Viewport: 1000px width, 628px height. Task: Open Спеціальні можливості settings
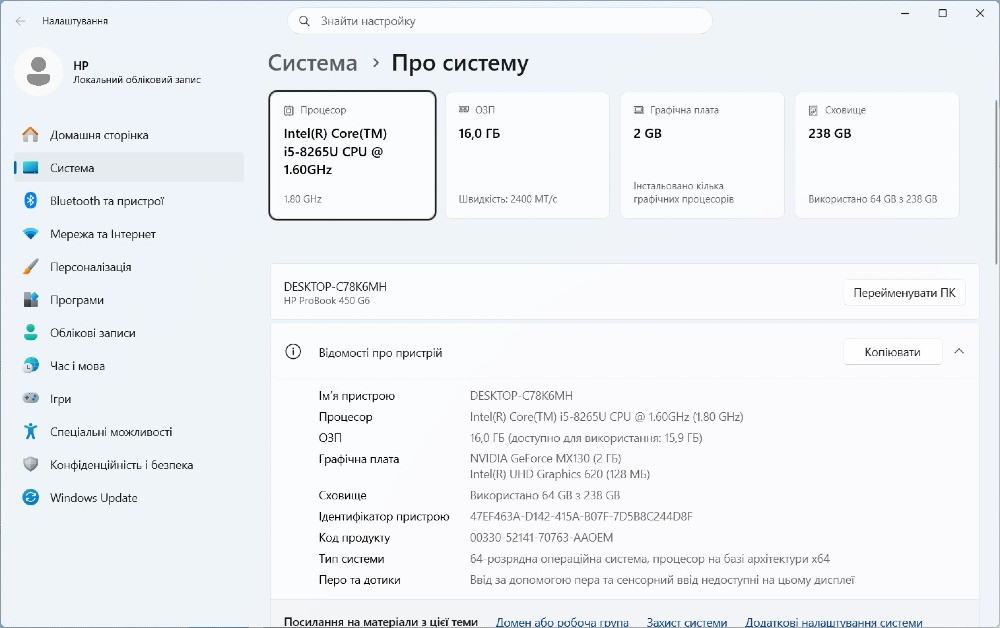click(129, 432)
